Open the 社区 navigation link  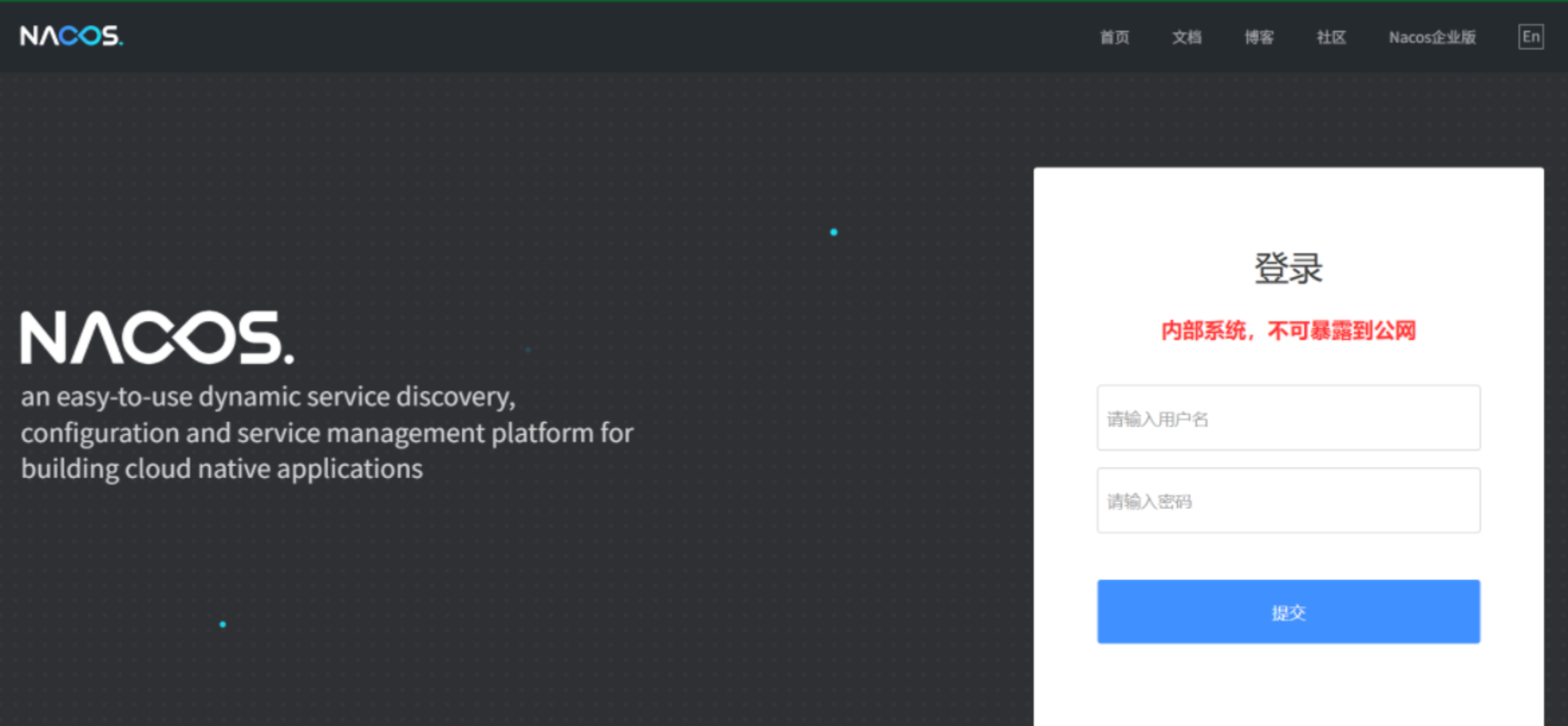tap(1332, 38)
